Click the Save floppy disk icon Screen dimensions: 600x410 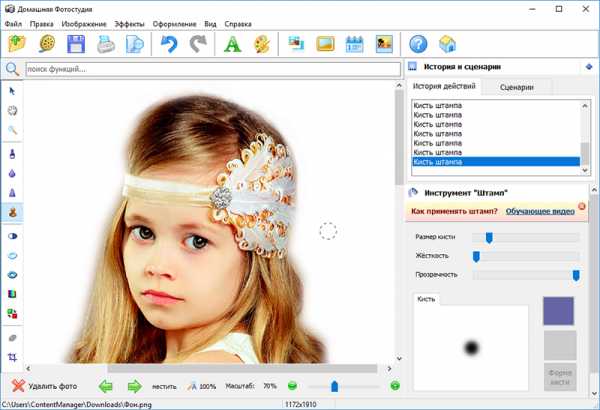click(x=75, y=43)
